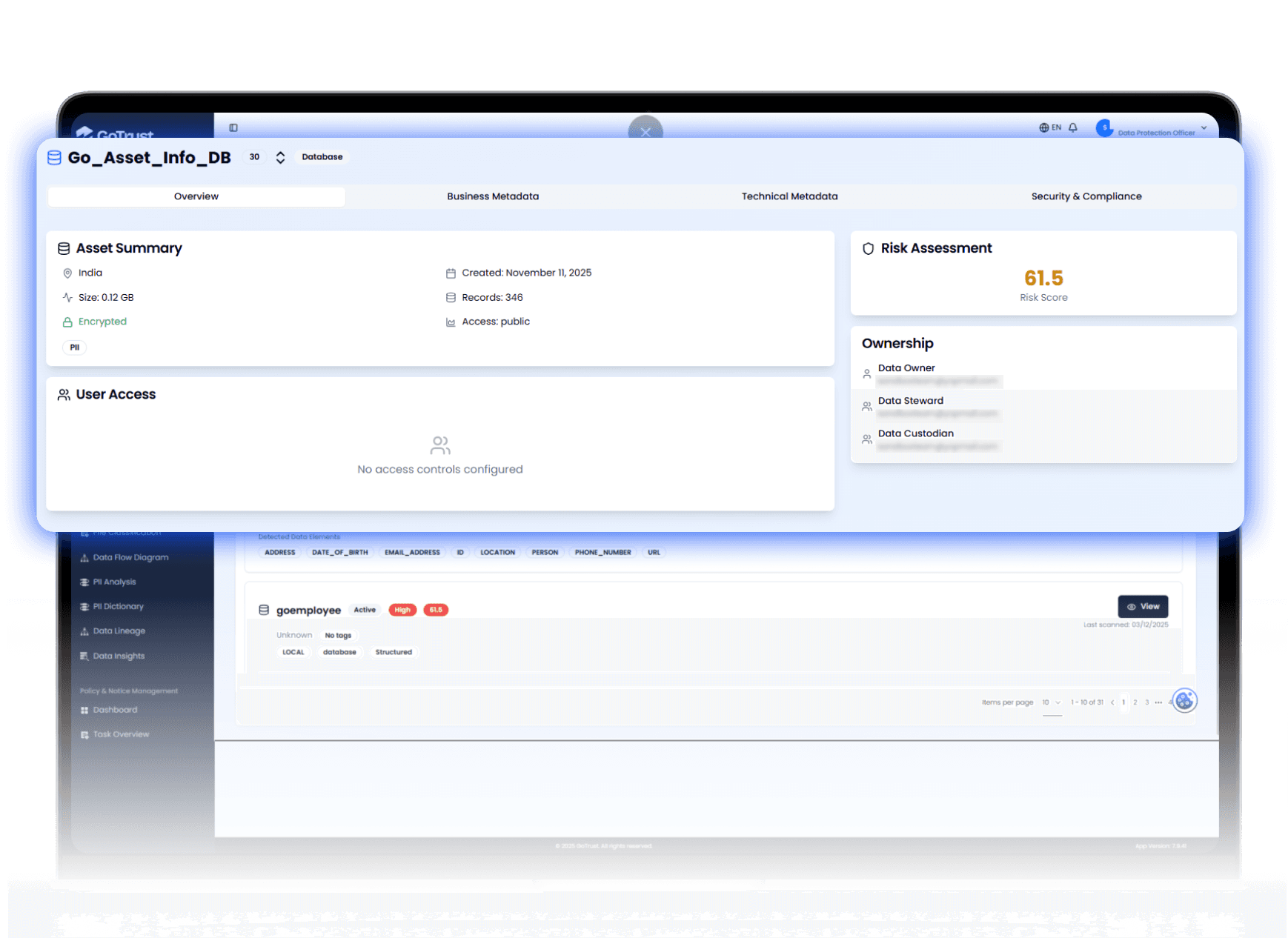Go to previous page arrow
The width and height of the screenshot is (1288, 938).
1112,702
